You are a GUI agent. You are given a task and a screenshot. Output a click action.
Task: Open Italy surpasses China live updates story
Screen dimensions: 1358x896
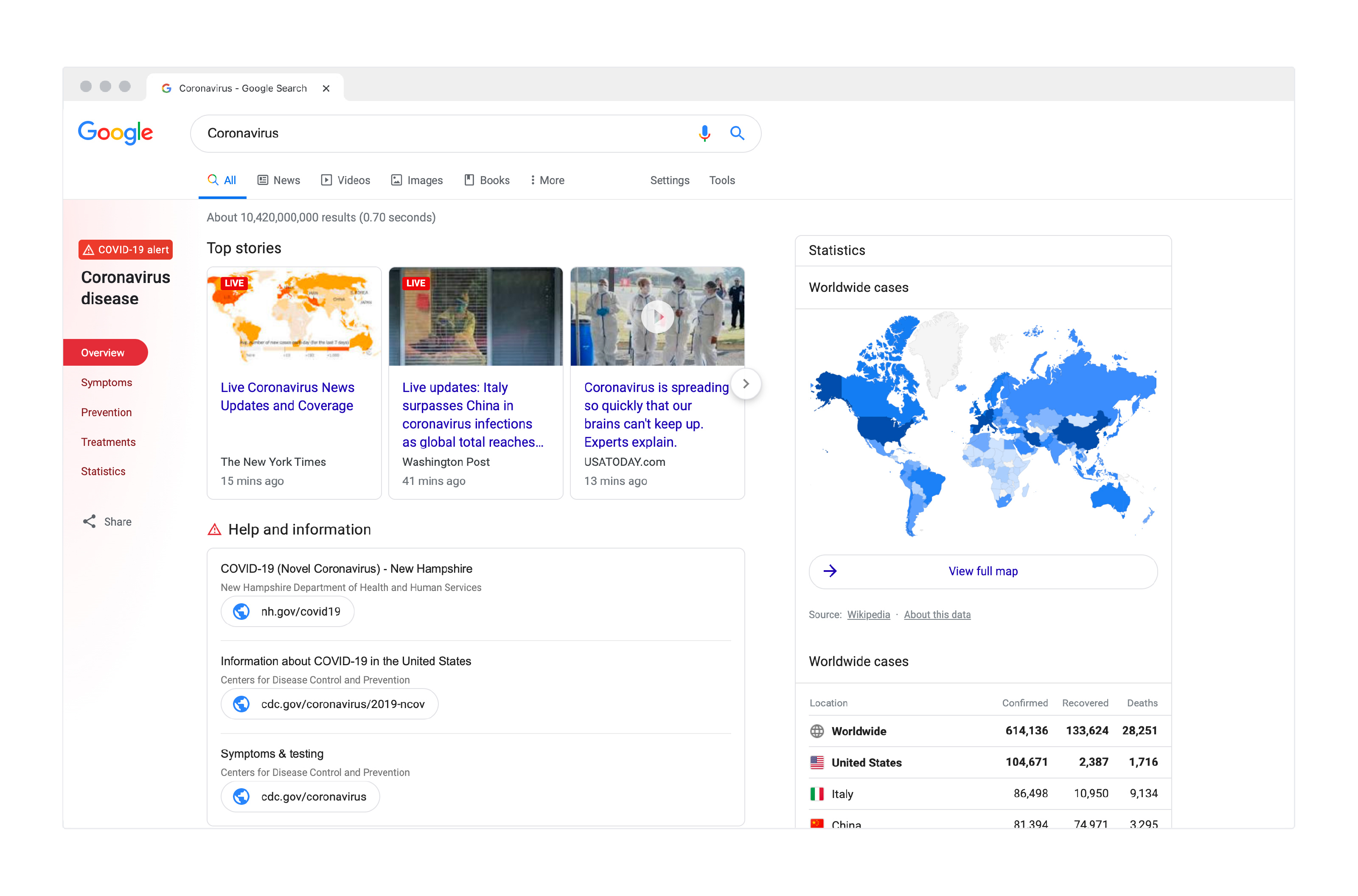tap(473, 414)
